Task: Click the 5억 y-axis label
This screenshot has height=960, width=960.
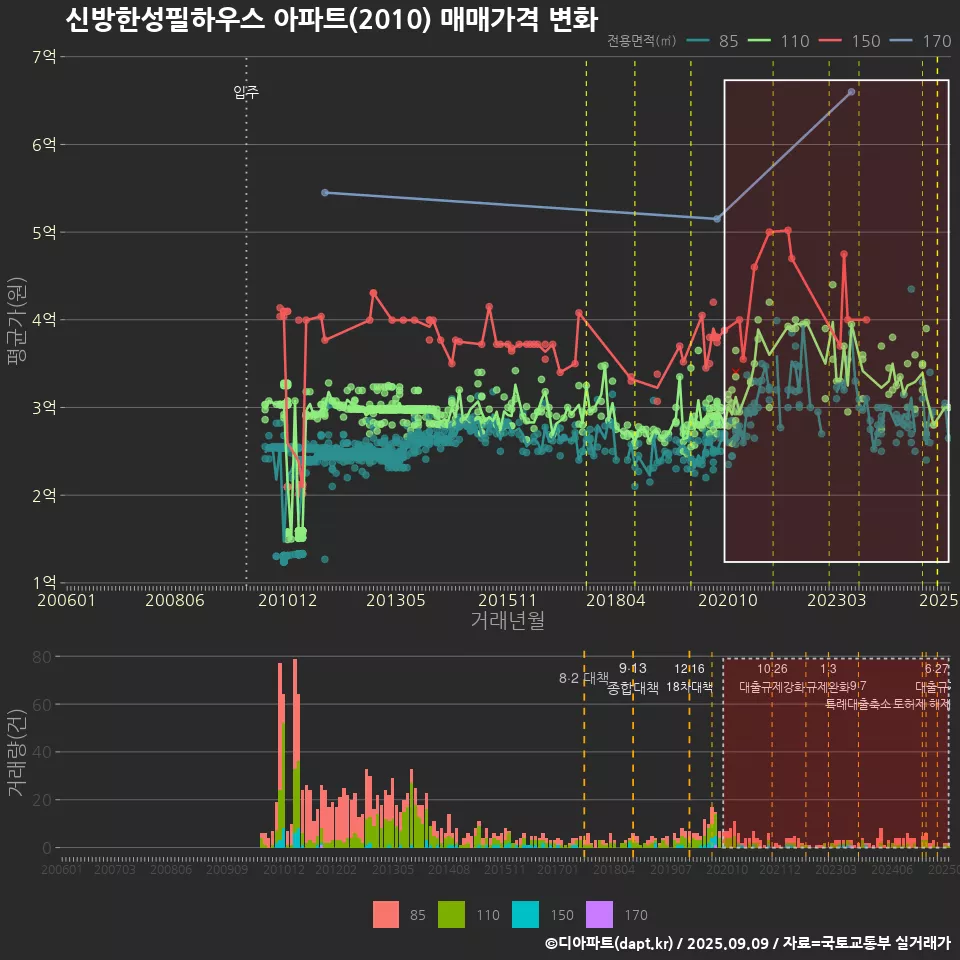Action: pos(44,232)
